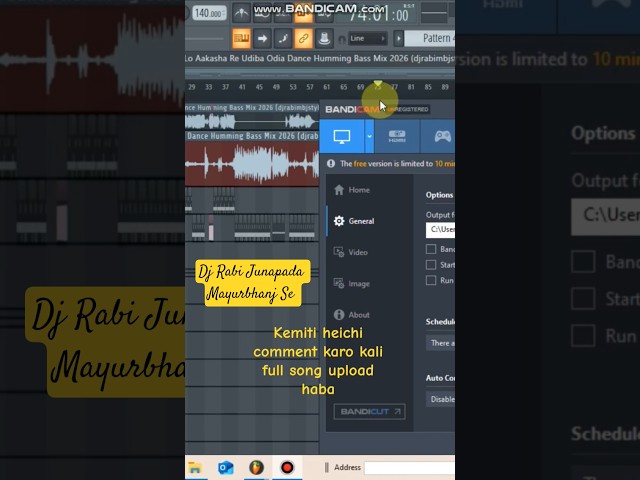
Task: Click the taskbar Address input box
Action: coord(409,468)
